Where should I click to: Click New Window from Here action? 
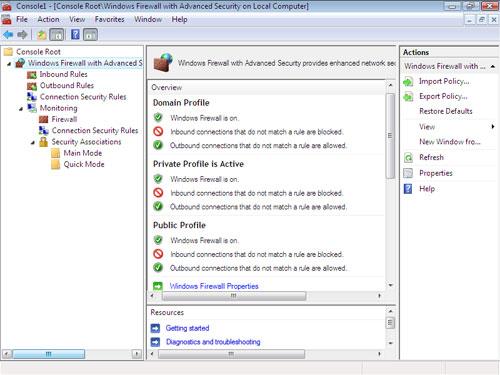pyautogui.click(x=450, y=142)
